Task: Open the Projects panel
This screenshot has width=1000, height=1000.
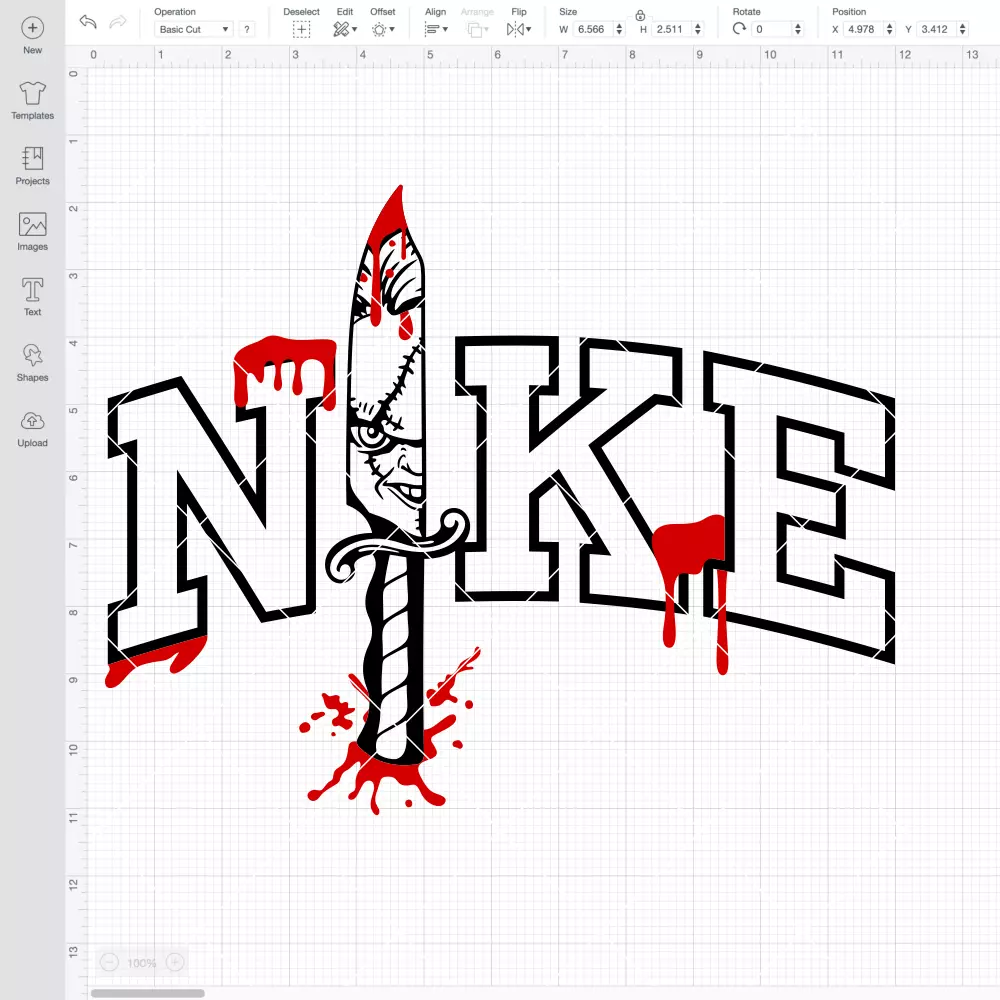Action: point(32,166)
